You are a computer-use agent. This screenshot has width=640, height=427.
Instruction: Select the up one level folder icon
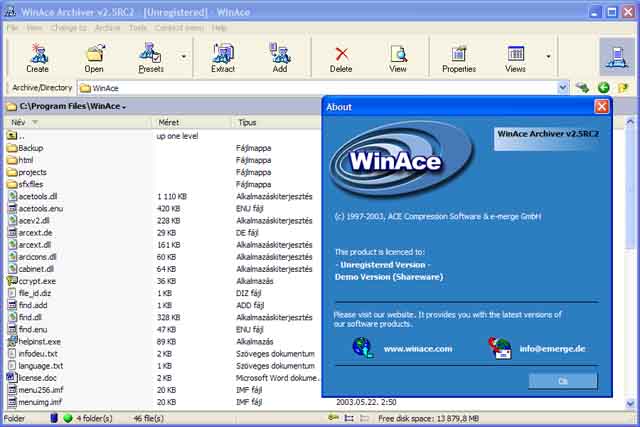[x=12, y=136]
